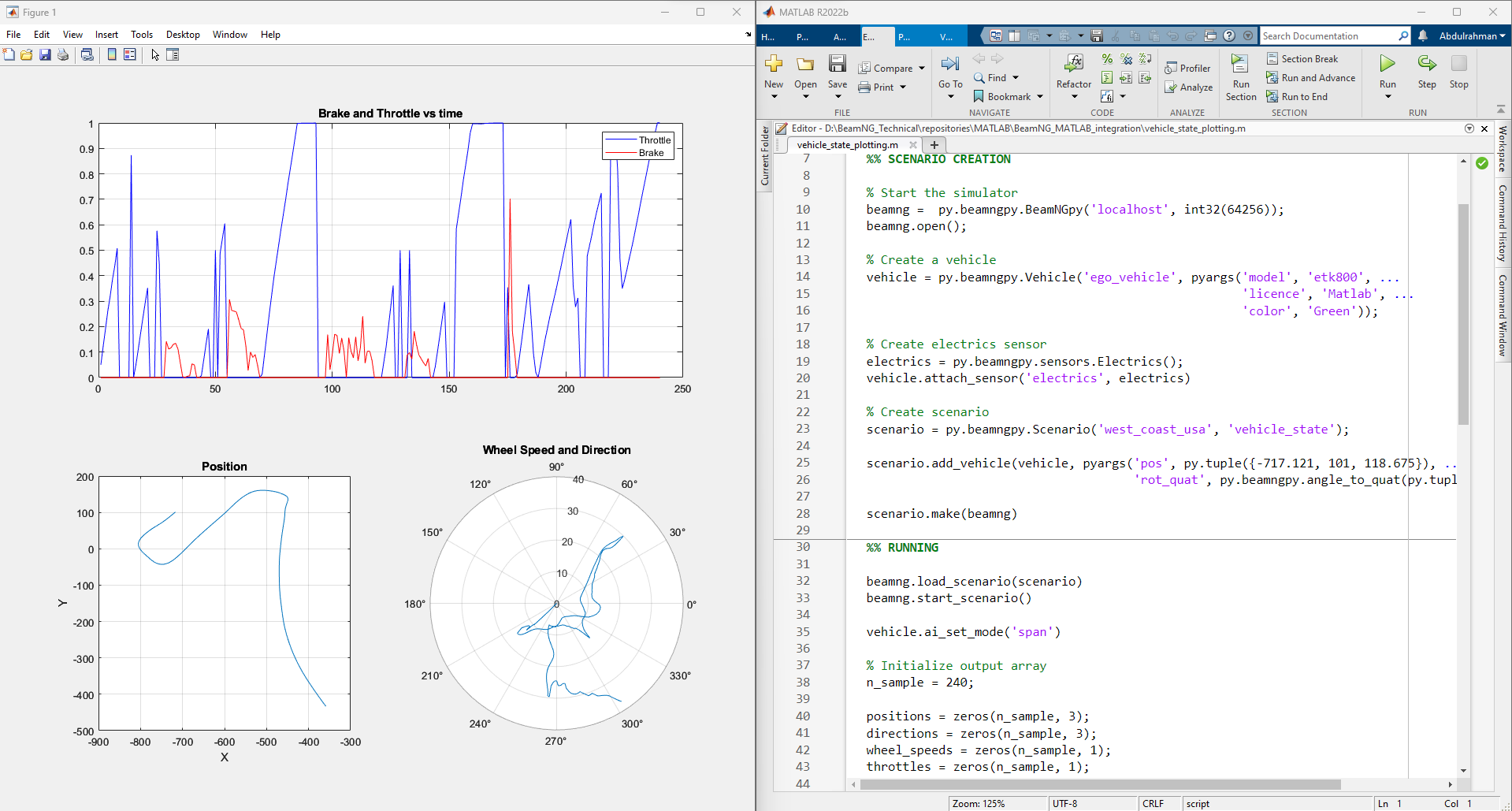Open the Current Folder side panel
Viewport: 1512px width, 811px height.
pos(764,155)
